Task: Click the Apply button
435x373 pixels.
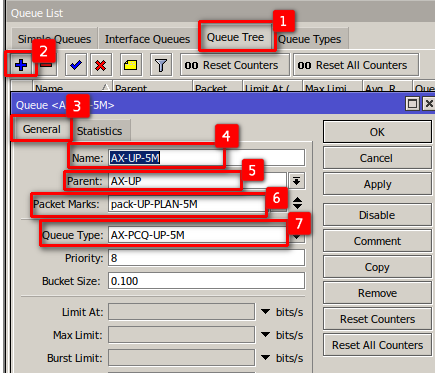Action: pyautogui.click(x=377, y=184)
